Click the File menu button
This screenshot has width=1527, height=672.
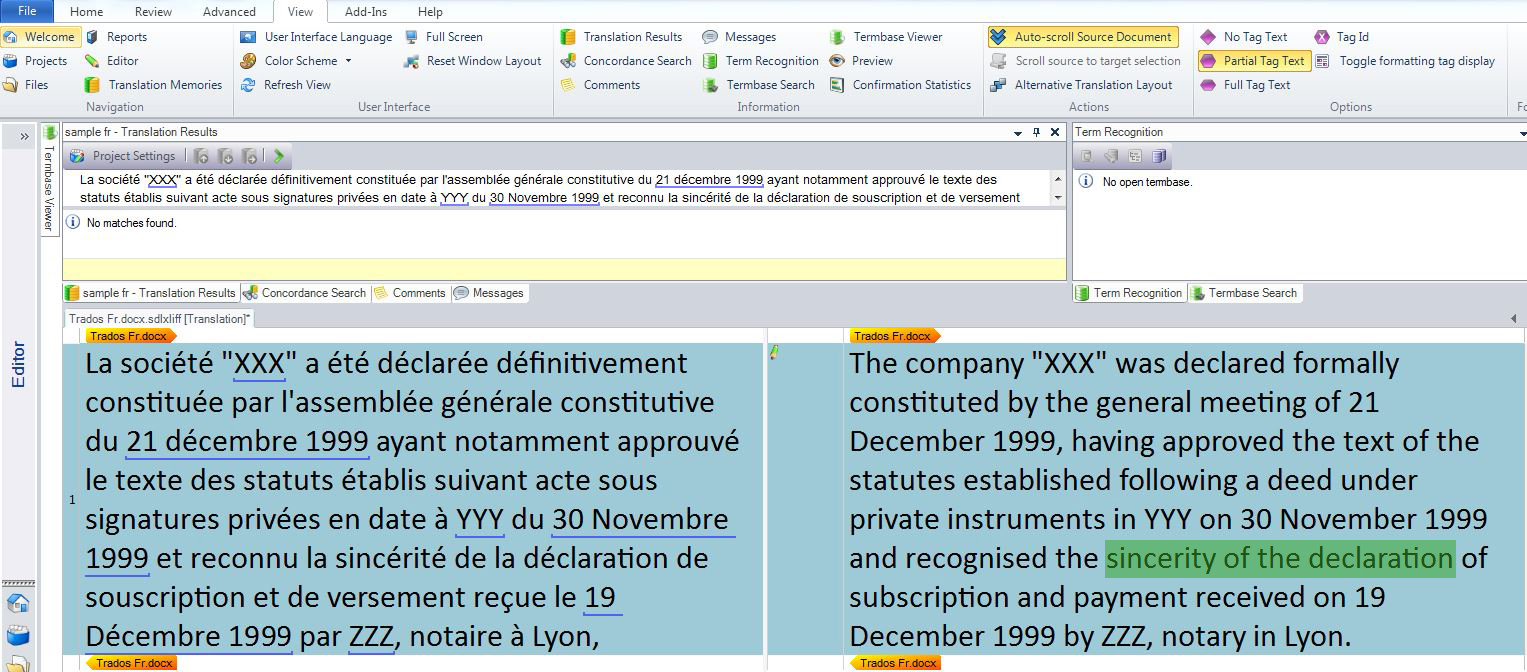click(x=28, y=12)
